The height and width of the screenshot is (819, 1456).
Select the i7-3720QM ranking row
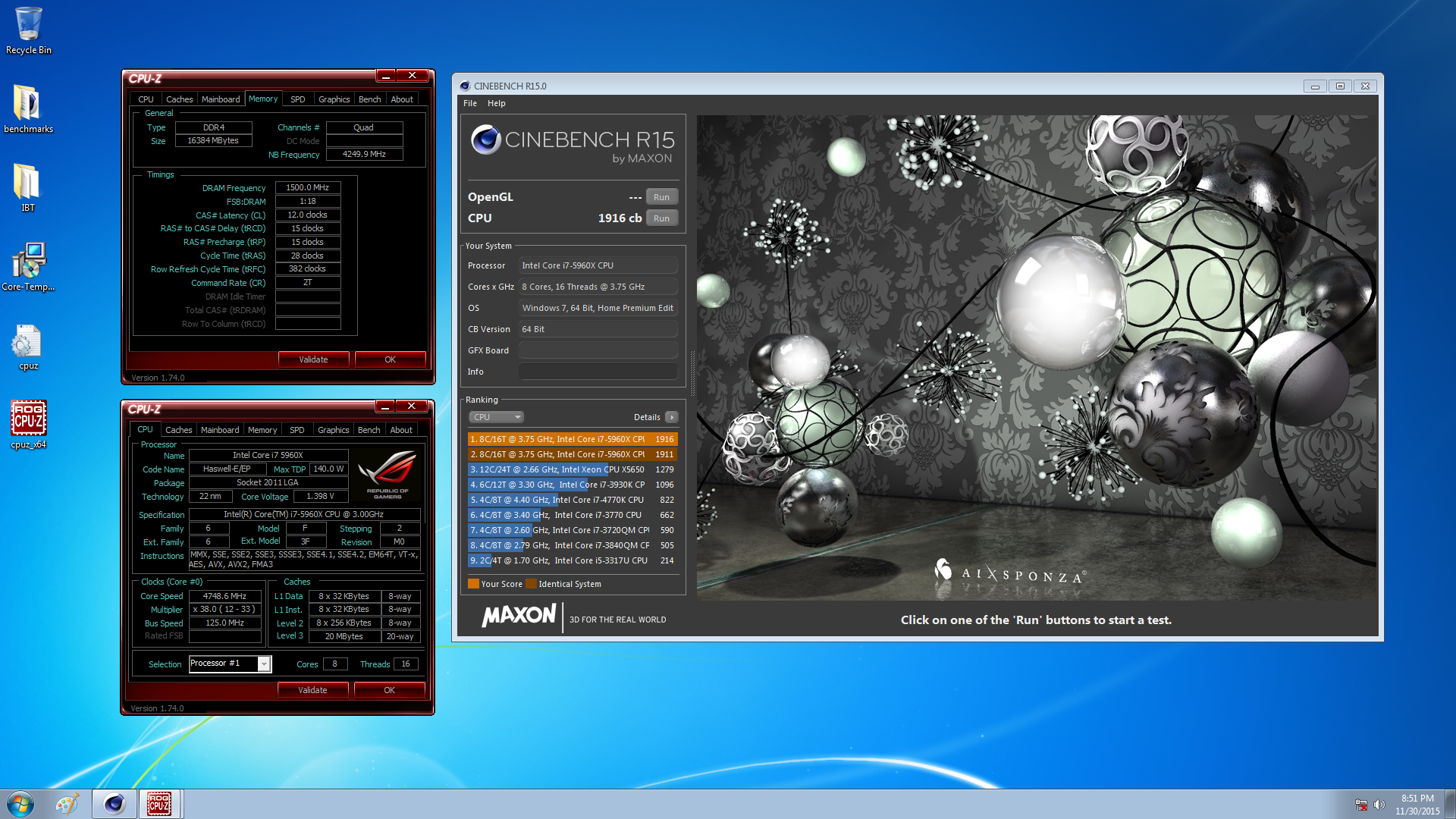pyautogui.click(x=573, y=530)
